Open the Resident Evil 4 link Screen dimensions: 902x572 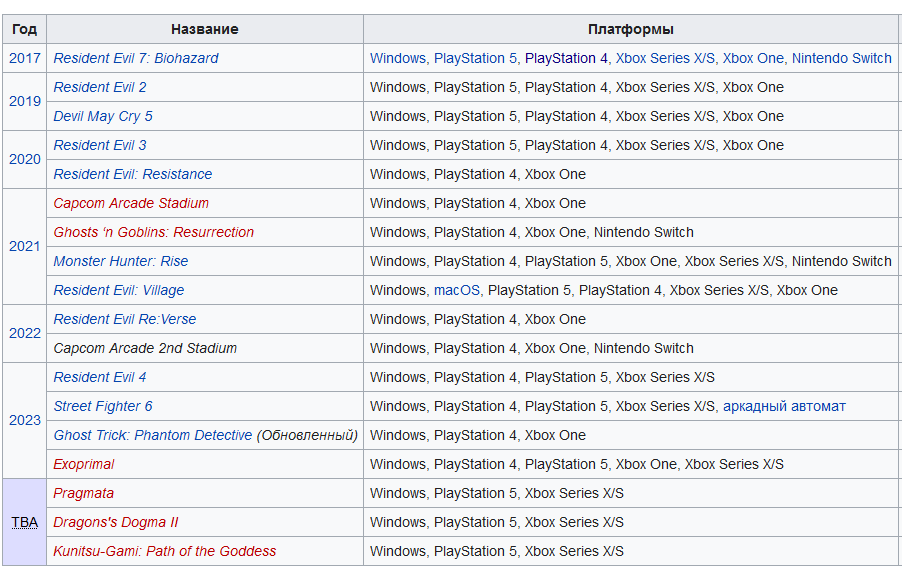click(100, 377)
